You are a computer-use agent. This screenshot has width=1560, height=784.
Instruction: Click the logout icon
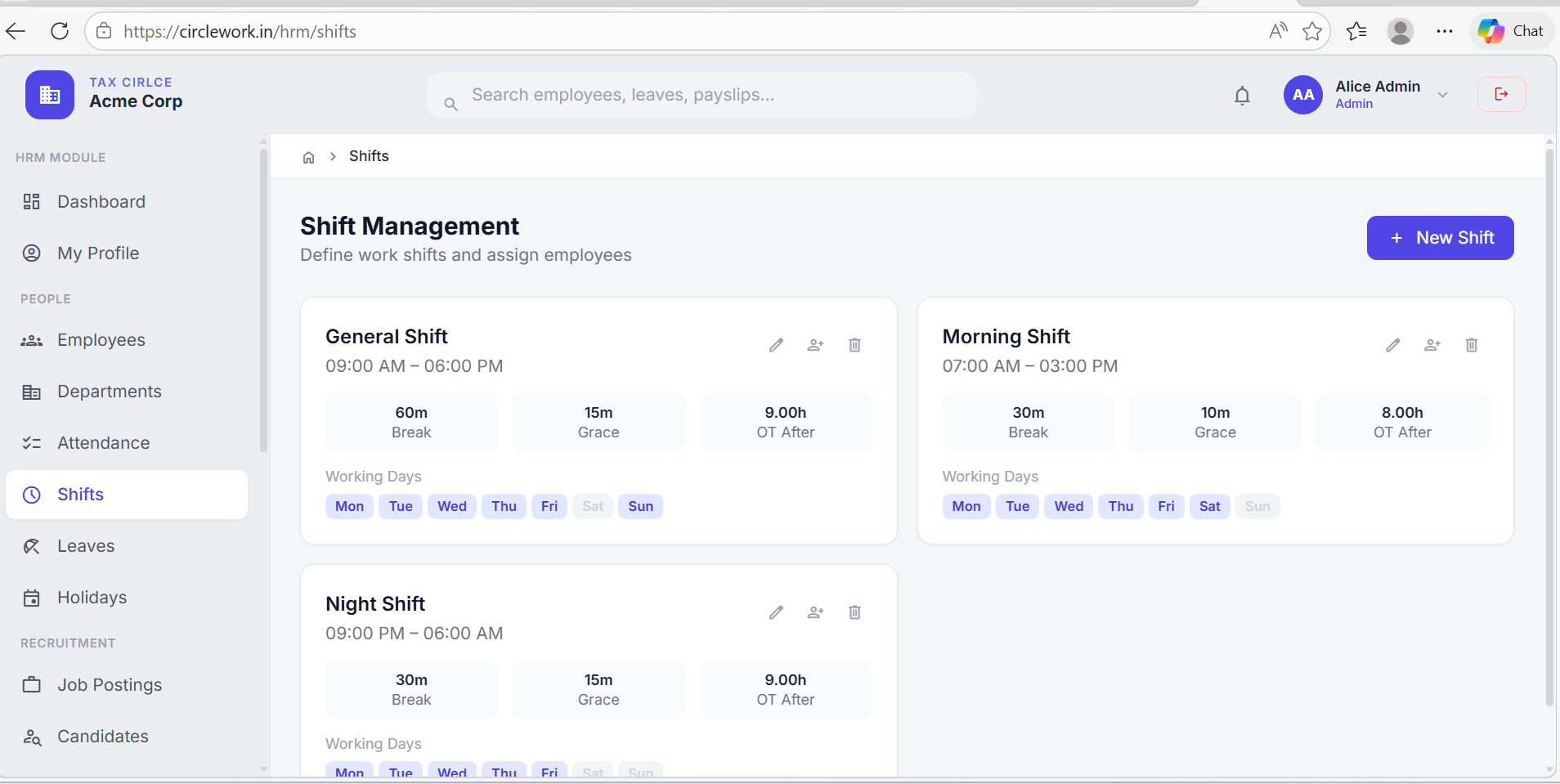click(x=1500, y=94)
